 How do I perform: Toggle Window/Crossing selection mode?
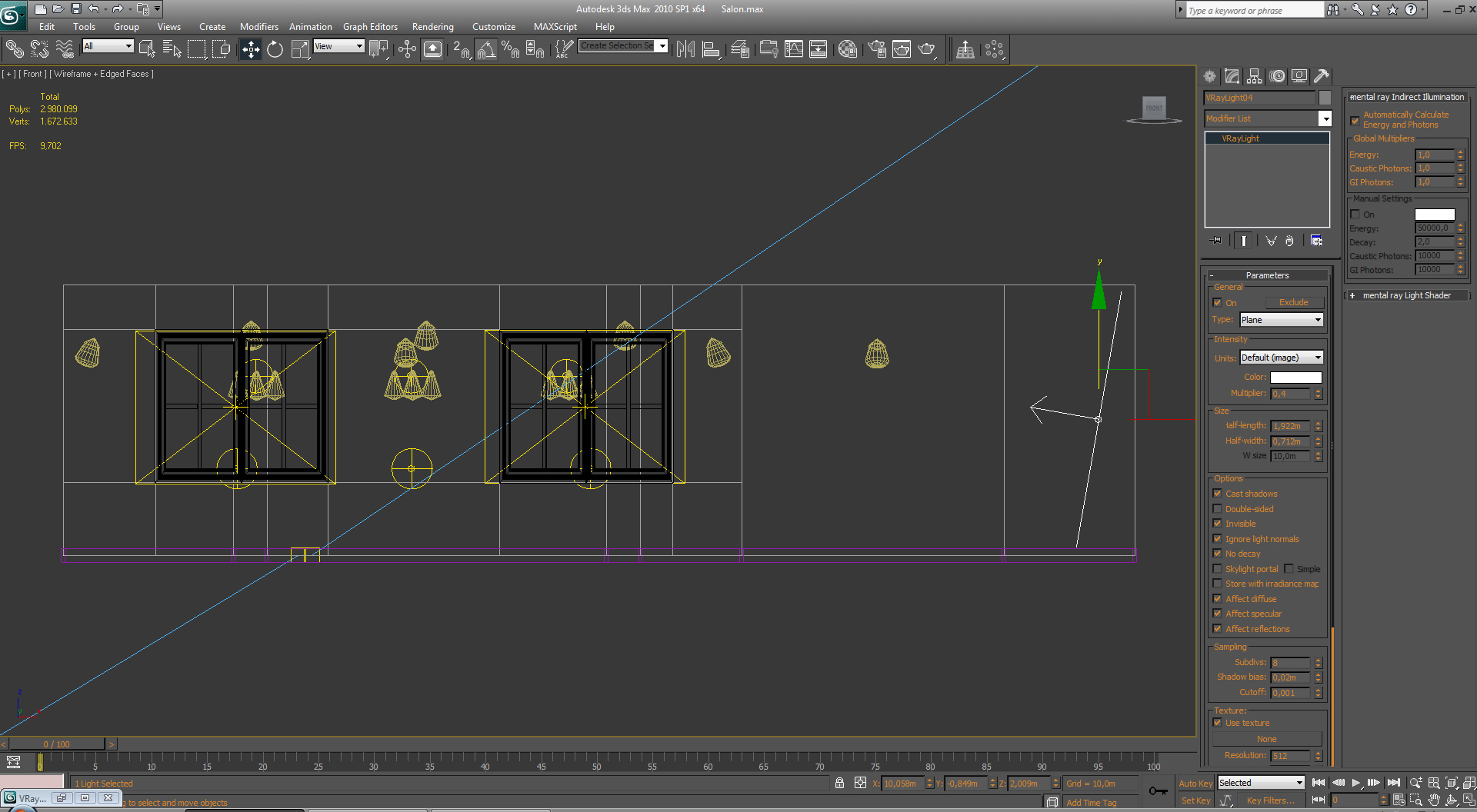click(222, 49)
